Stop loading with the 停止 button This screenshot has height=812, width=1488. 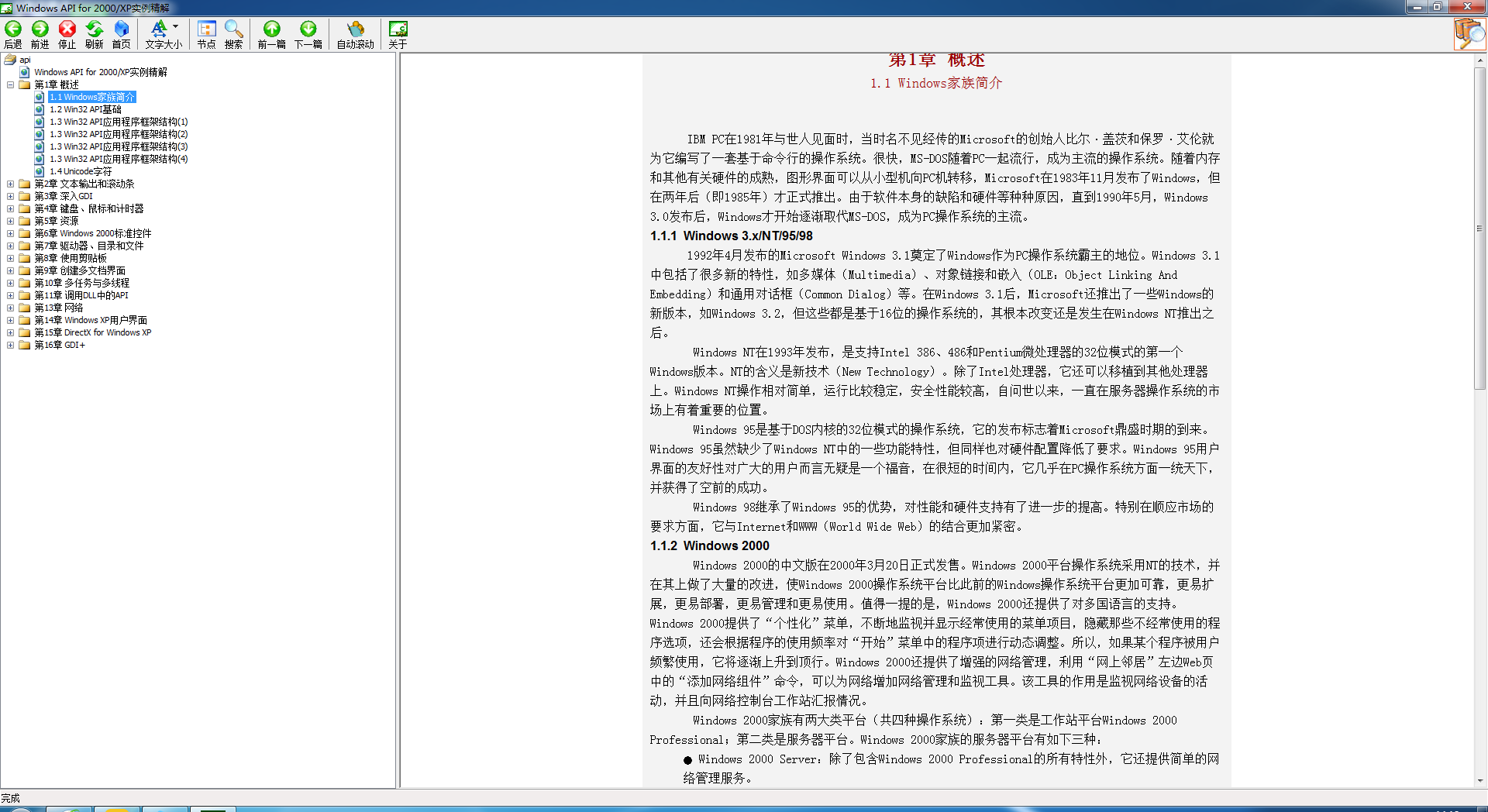coord(67,35)
